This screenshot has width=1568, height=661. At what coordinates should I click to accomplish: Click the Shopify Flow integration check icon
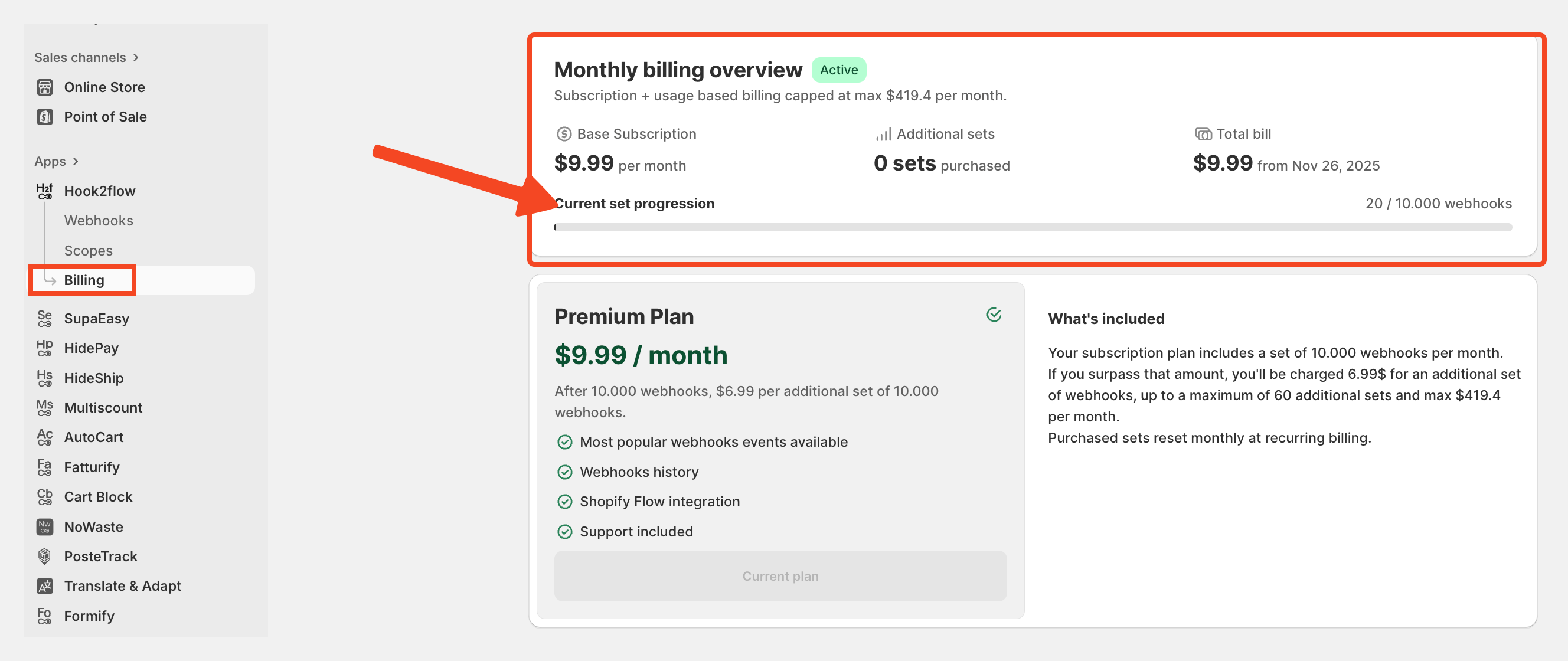[x=564, y=502]
